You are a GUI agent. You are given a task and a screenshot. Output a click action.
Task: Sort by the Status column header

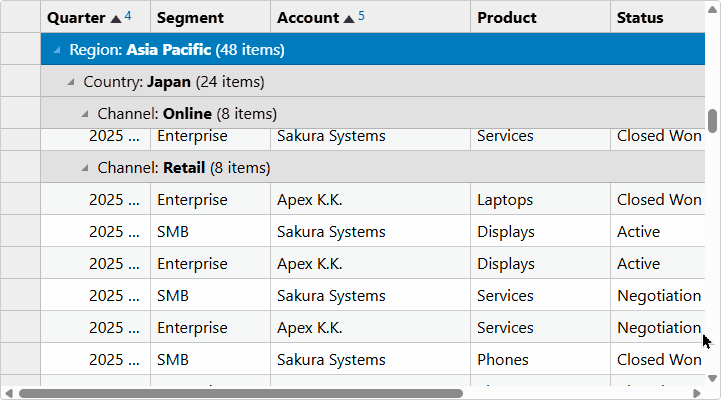pyautogui.click(x=658, y=17)
